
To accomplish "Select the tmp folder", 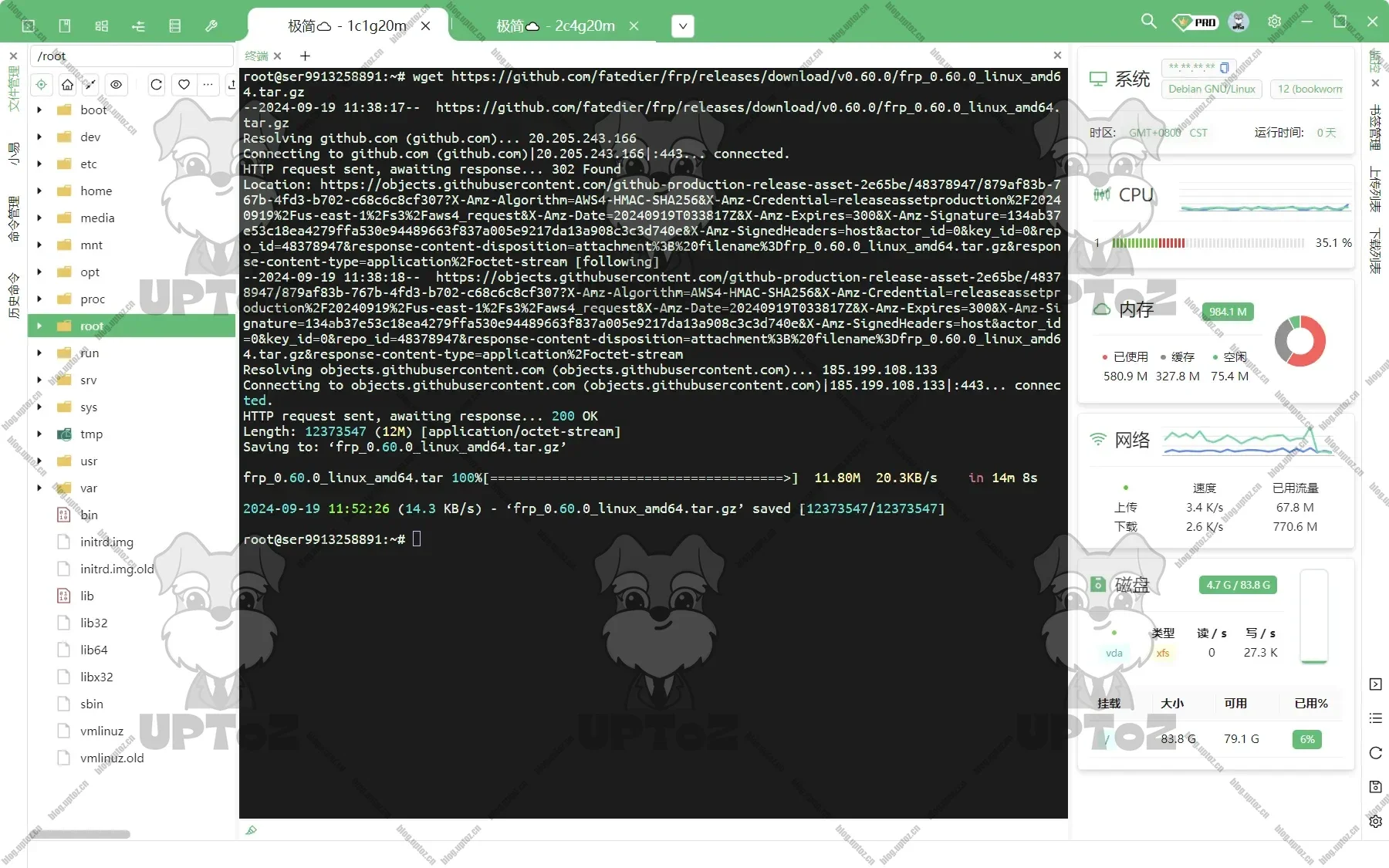I will point(131,434).
